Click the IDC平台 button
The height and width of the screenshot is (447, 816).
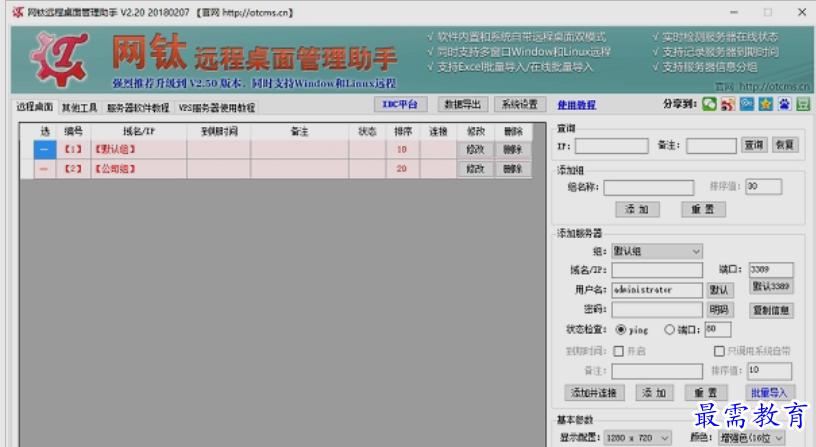[400, 105]
